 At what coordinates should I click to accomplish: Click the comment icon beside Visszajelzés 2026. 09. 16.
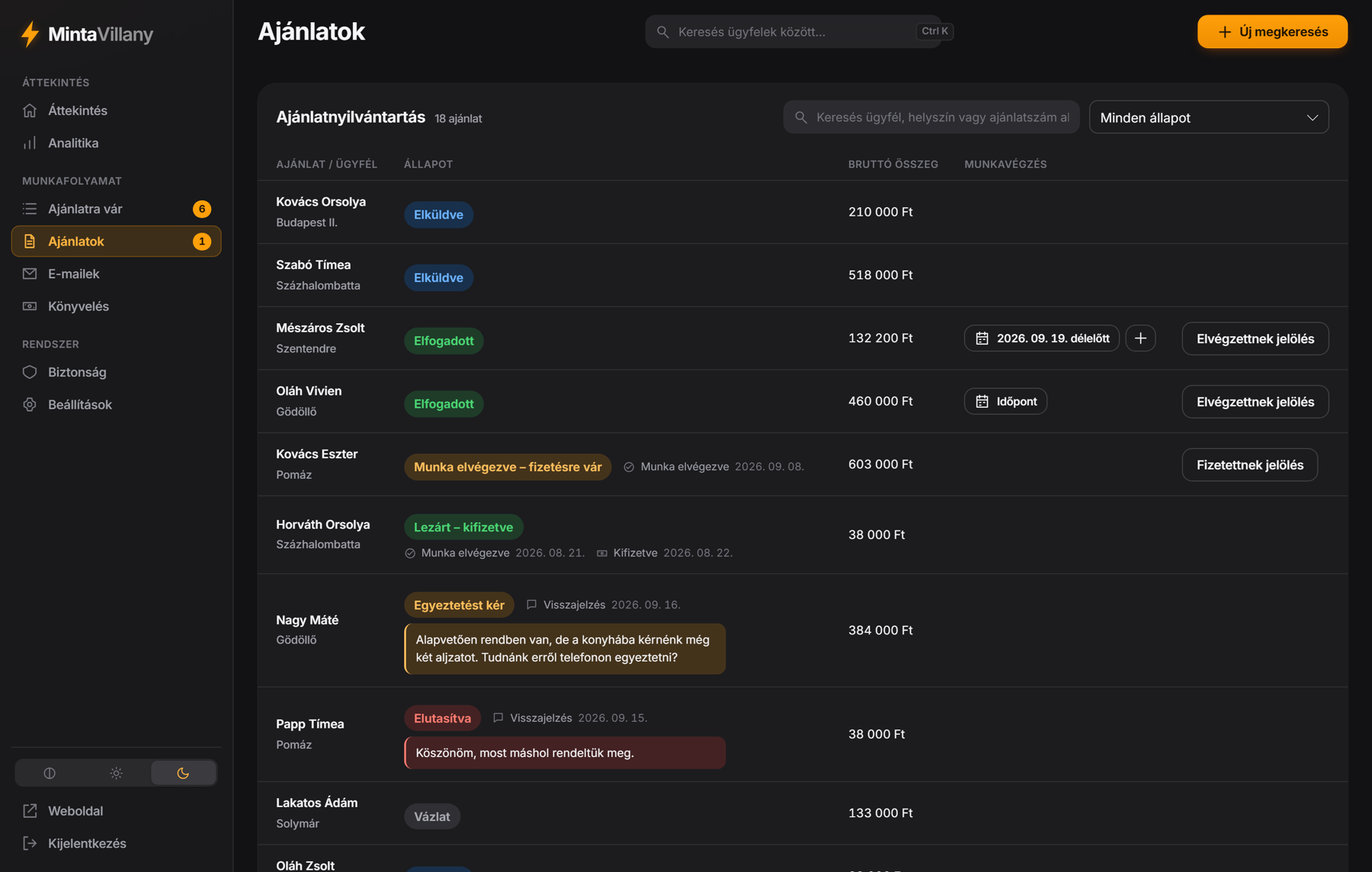(x=531, y=604)
